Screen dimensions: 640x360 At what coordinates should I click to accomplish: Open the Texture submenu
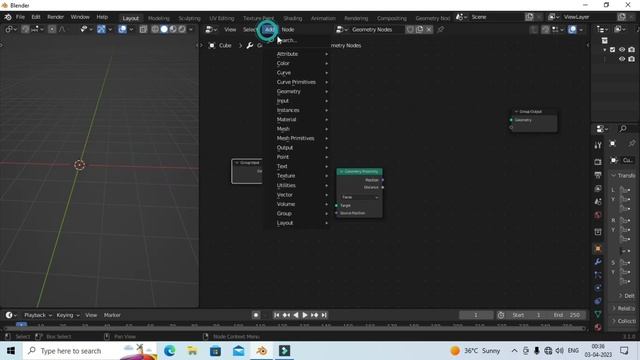coord(302,176)
